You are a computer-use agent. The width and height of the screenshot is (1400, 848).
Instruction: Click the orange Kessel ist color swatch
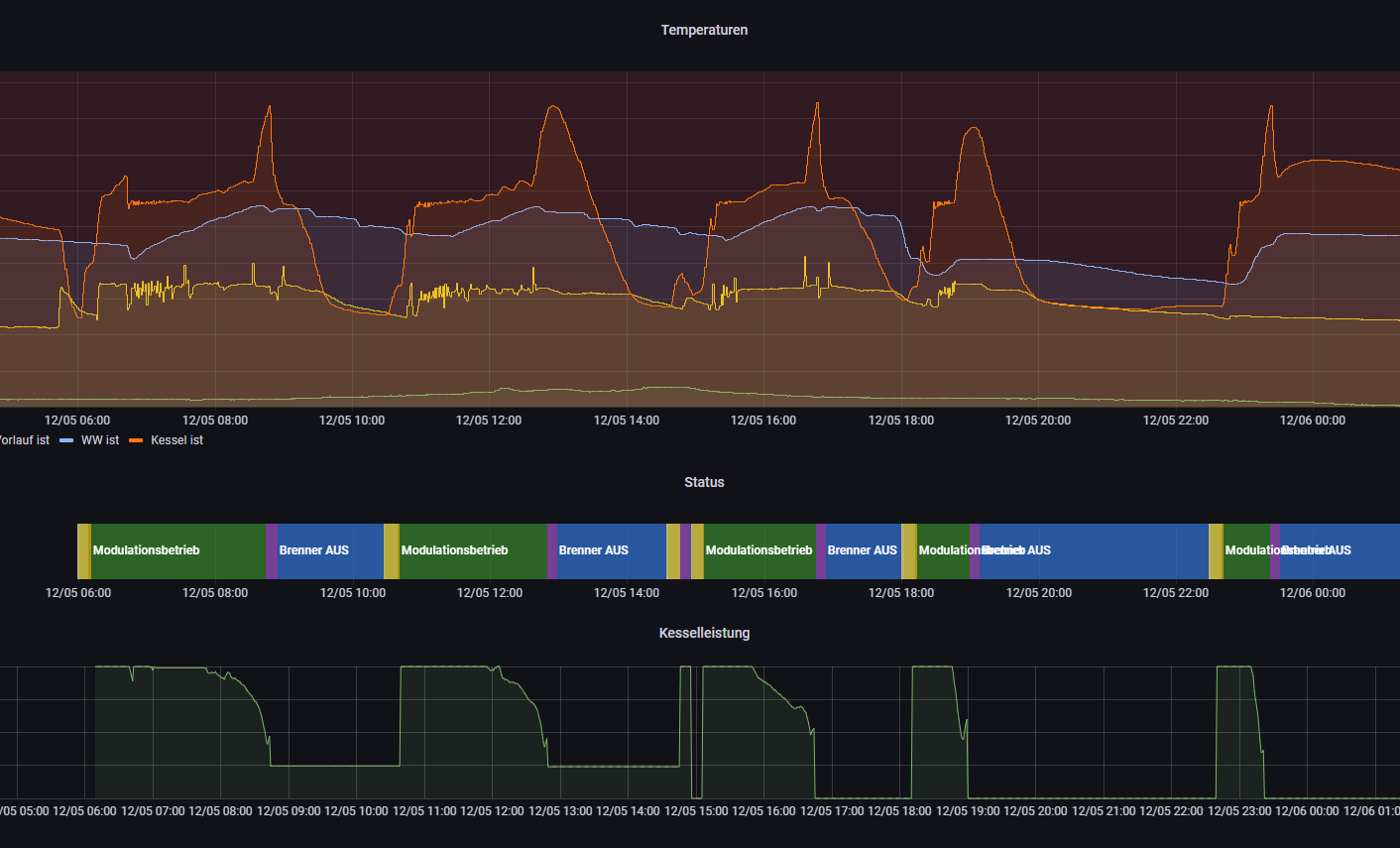136,440
